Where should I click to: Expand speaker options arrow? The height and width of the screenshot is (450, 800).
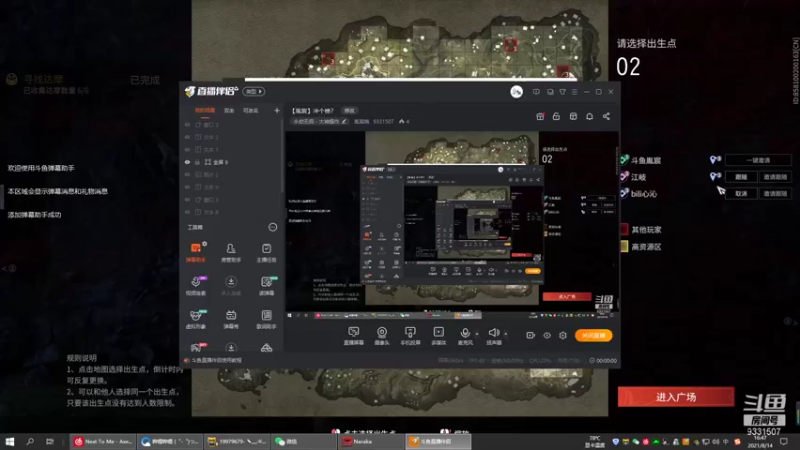pos(506,334)
